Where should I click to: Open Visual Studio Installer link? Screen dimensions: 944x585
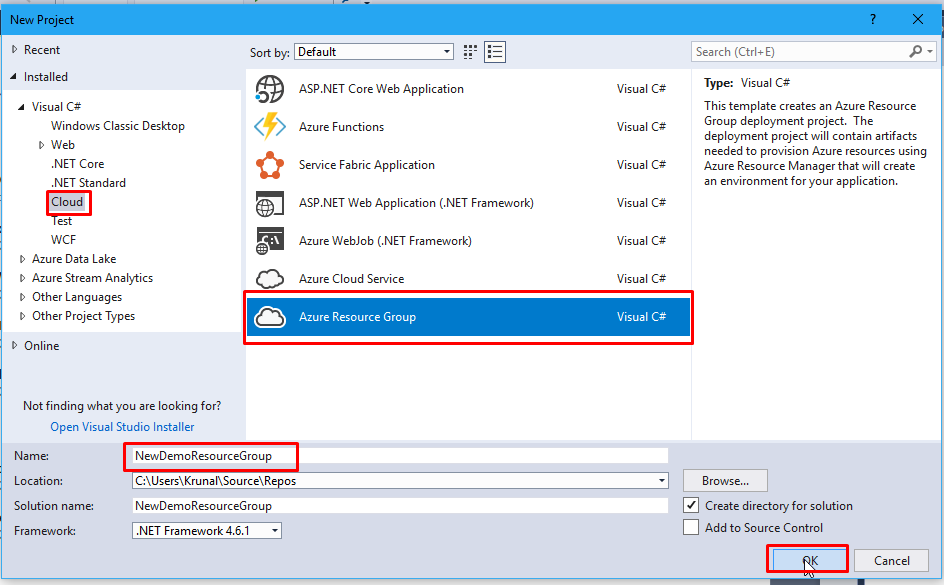pyautogui.click(x=122, y=427)
